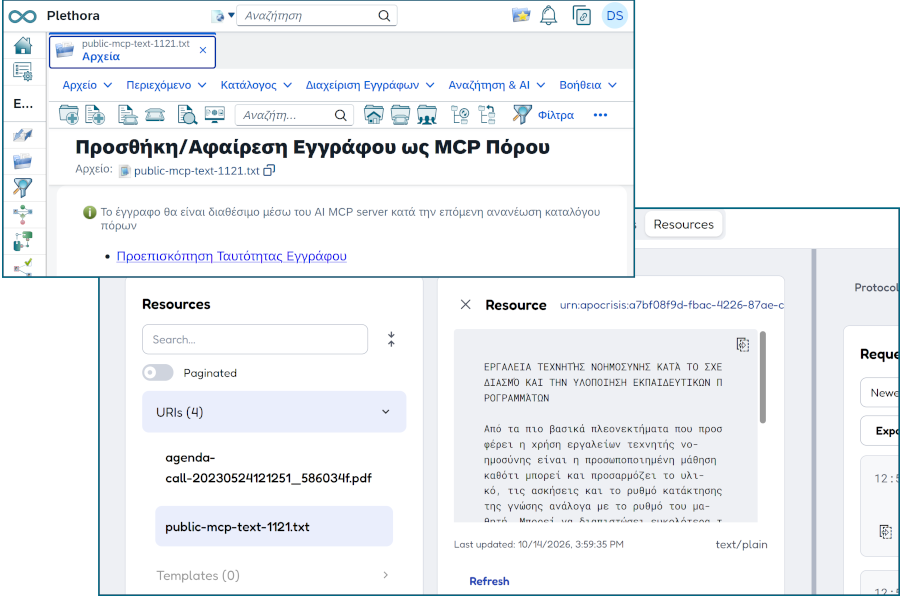Click the sidebar envelope with arrows icon
900x596 pixels.
(x=23, y=135)
